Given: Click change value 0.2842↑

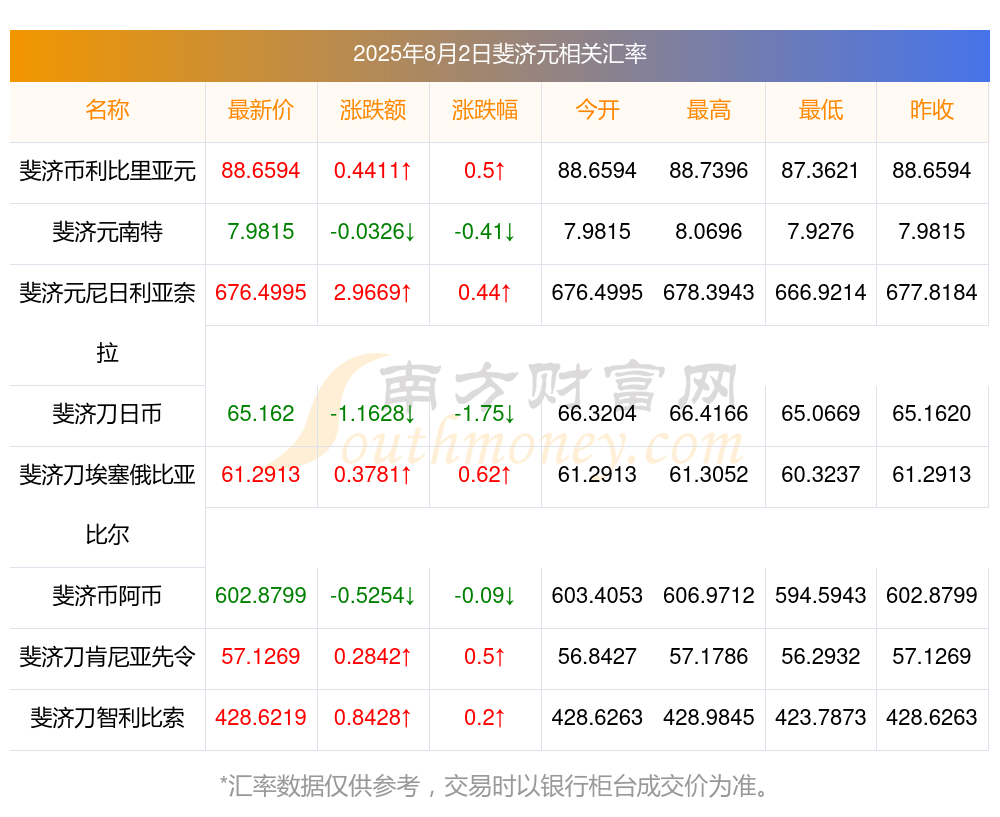Looking at the screenshot, I should 373,656.
